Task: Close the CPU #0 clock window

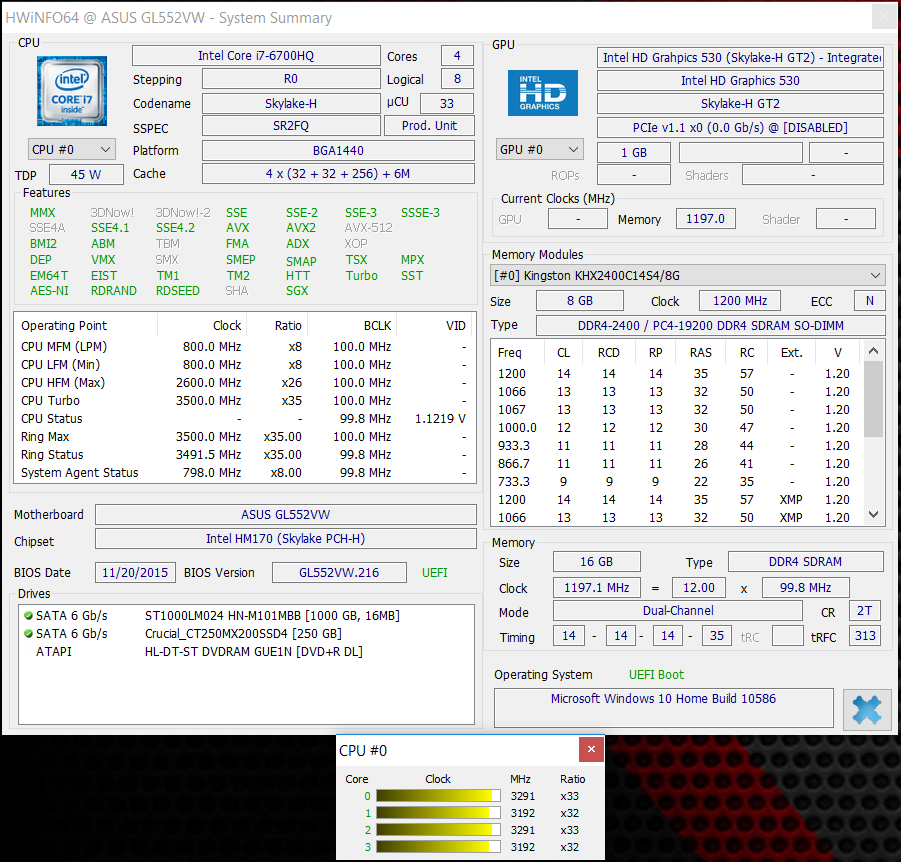Action: 591,749
